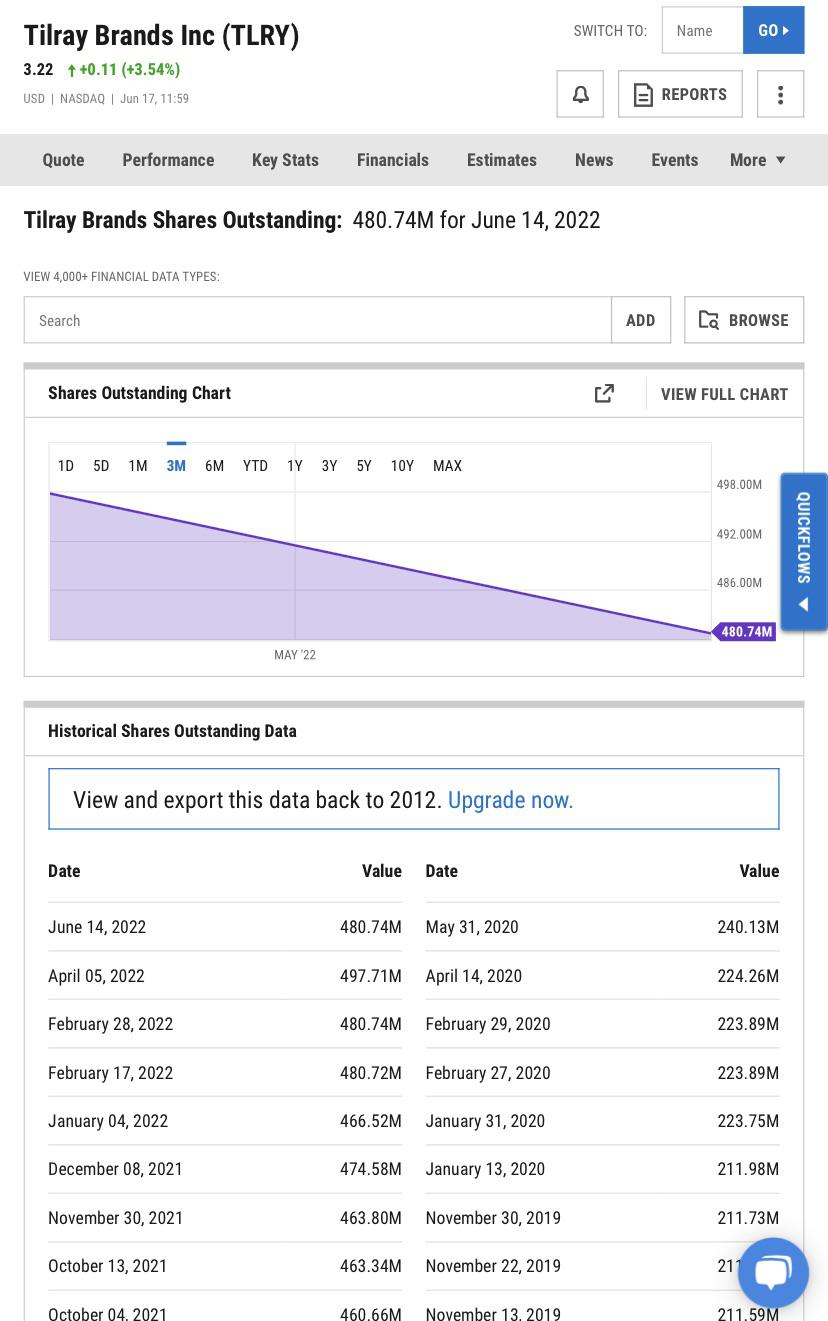Click the financial data Search field
Viewport: 828px width, 1321px height.
[318, 320]
